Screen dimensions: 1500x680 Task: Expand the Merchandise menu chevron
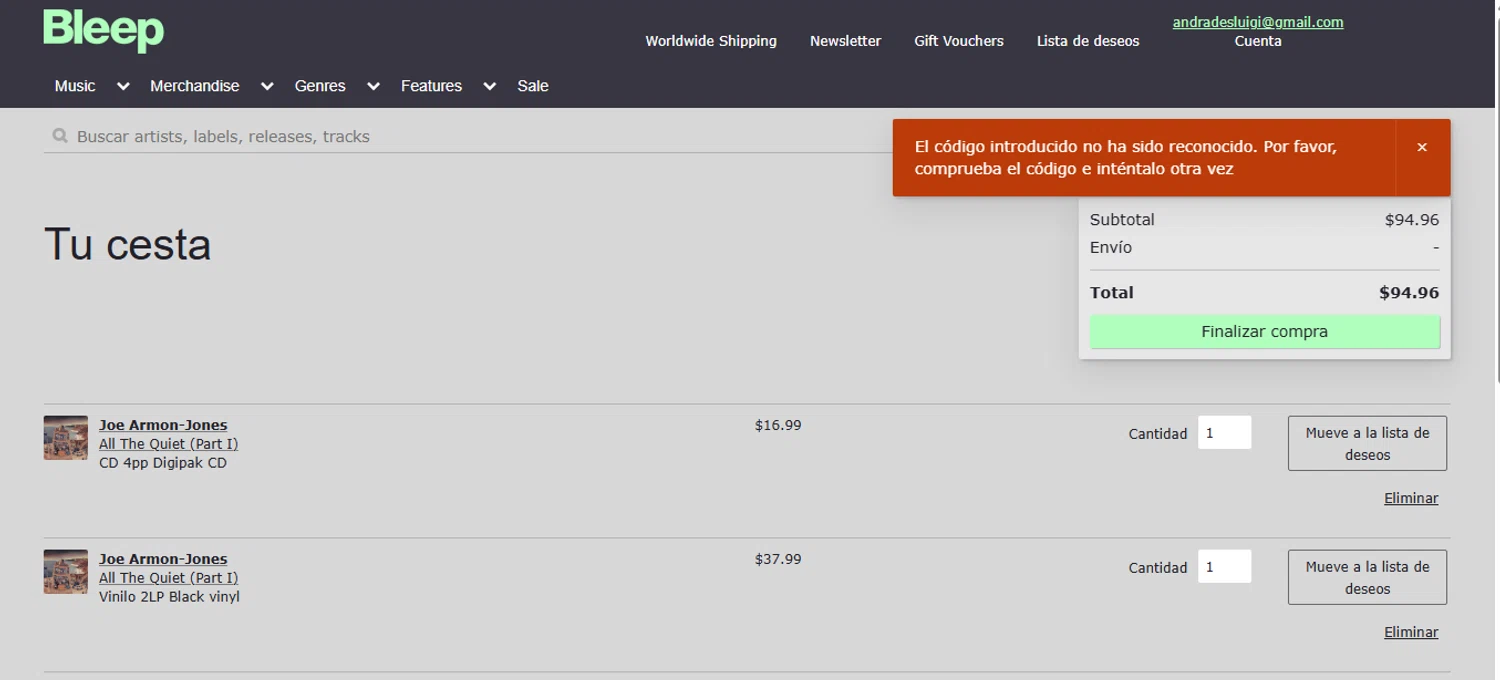coord(267,87)
